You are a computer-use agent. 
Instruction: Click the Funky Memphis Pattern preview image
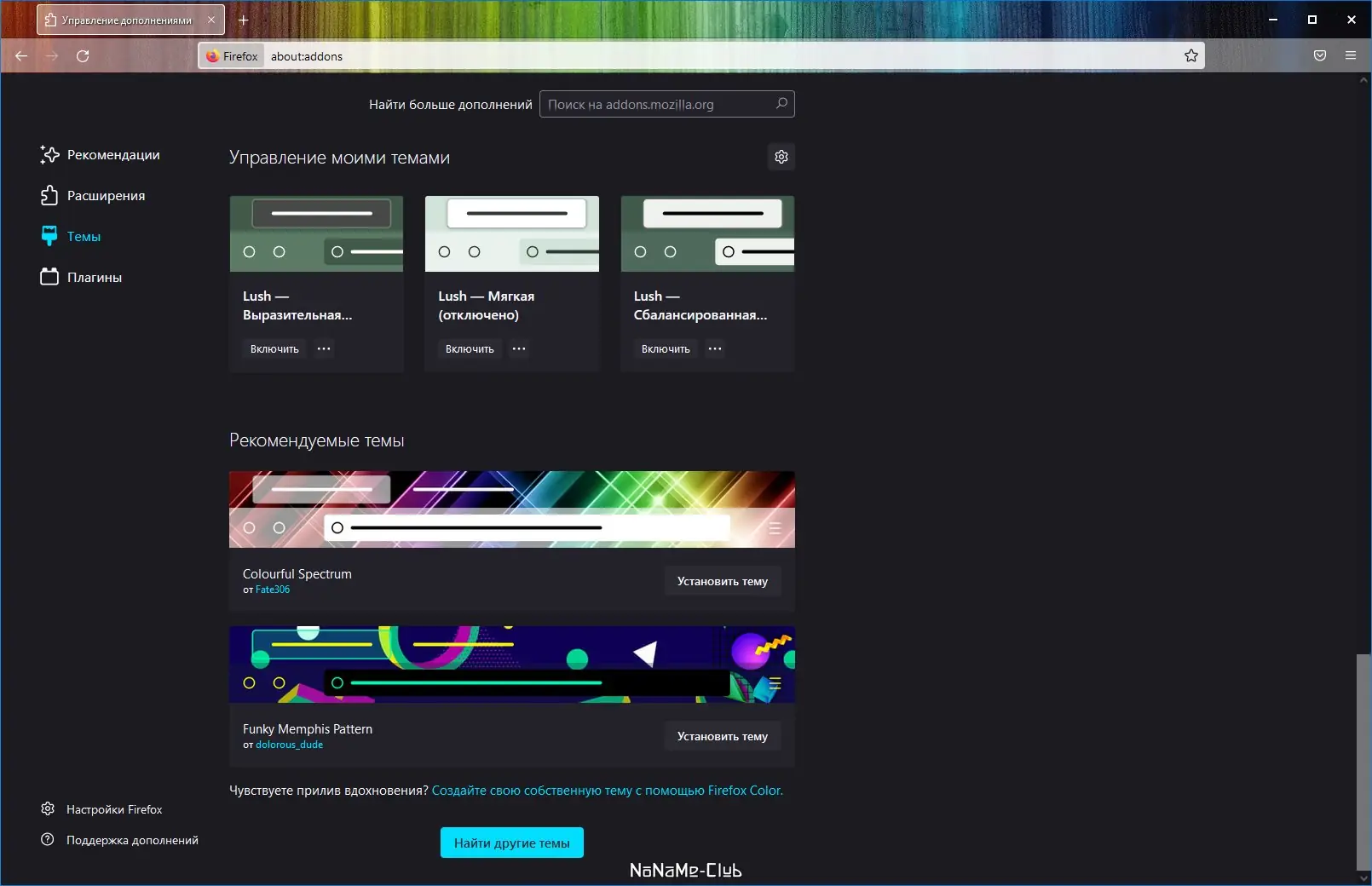pos(512,664)
